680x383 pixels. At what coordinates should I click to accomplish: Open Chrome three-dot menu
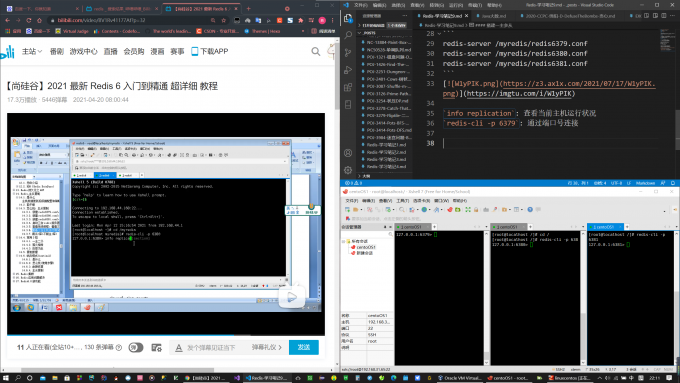coord(333,20)
